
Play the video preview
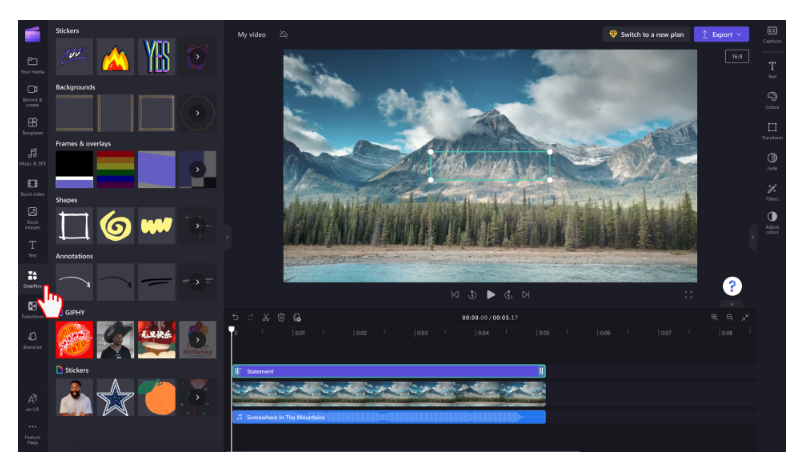(491, 295)
